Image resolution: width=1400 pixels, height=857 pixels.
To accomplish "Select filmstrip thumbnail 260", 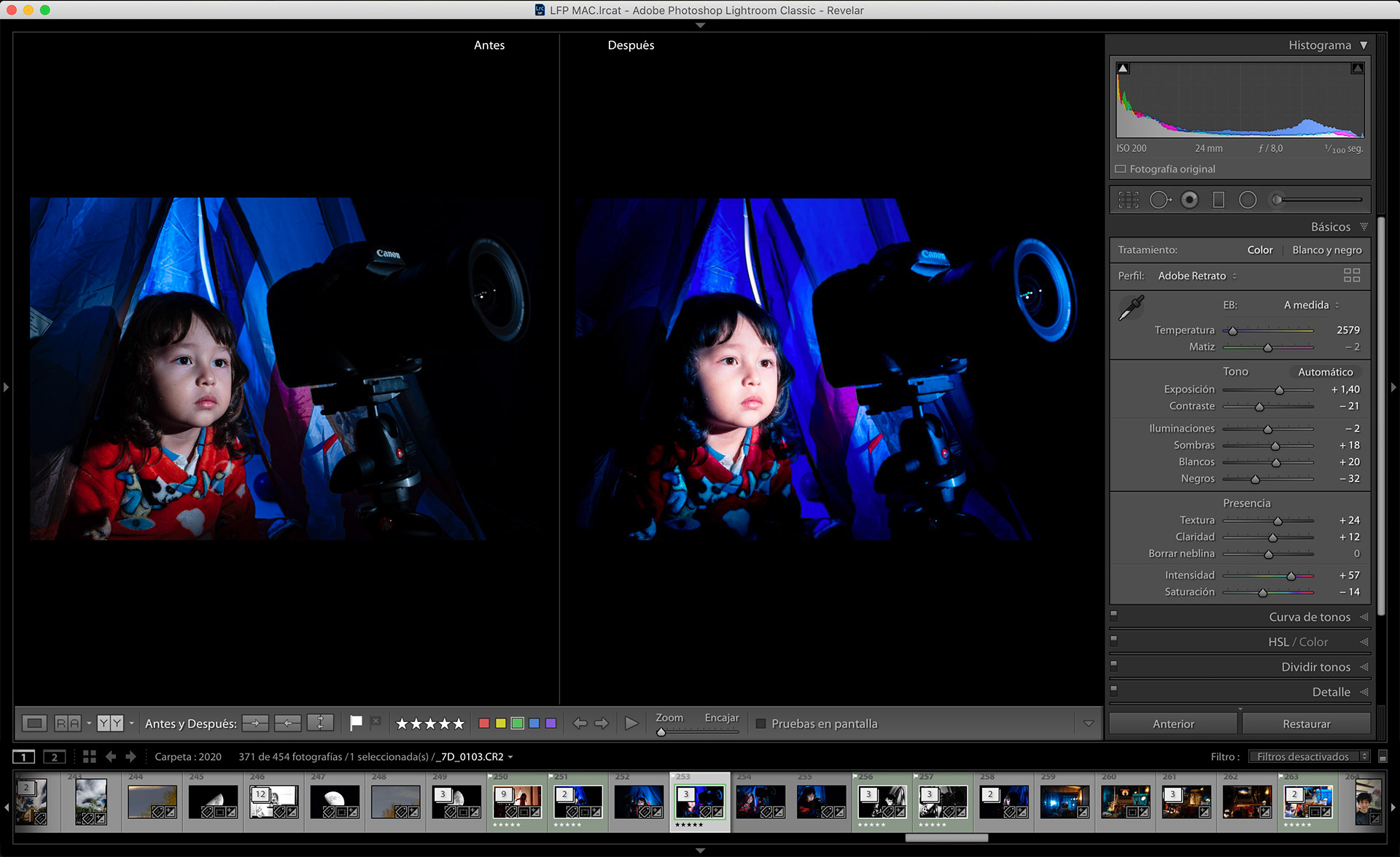I will pos(1125,801).
